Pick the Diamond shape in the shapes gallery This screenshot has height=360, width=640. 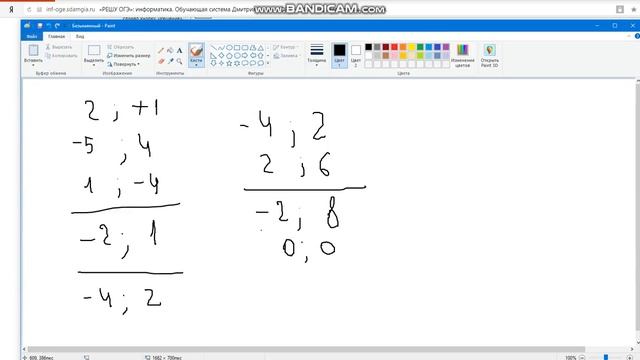pos(221,56)
